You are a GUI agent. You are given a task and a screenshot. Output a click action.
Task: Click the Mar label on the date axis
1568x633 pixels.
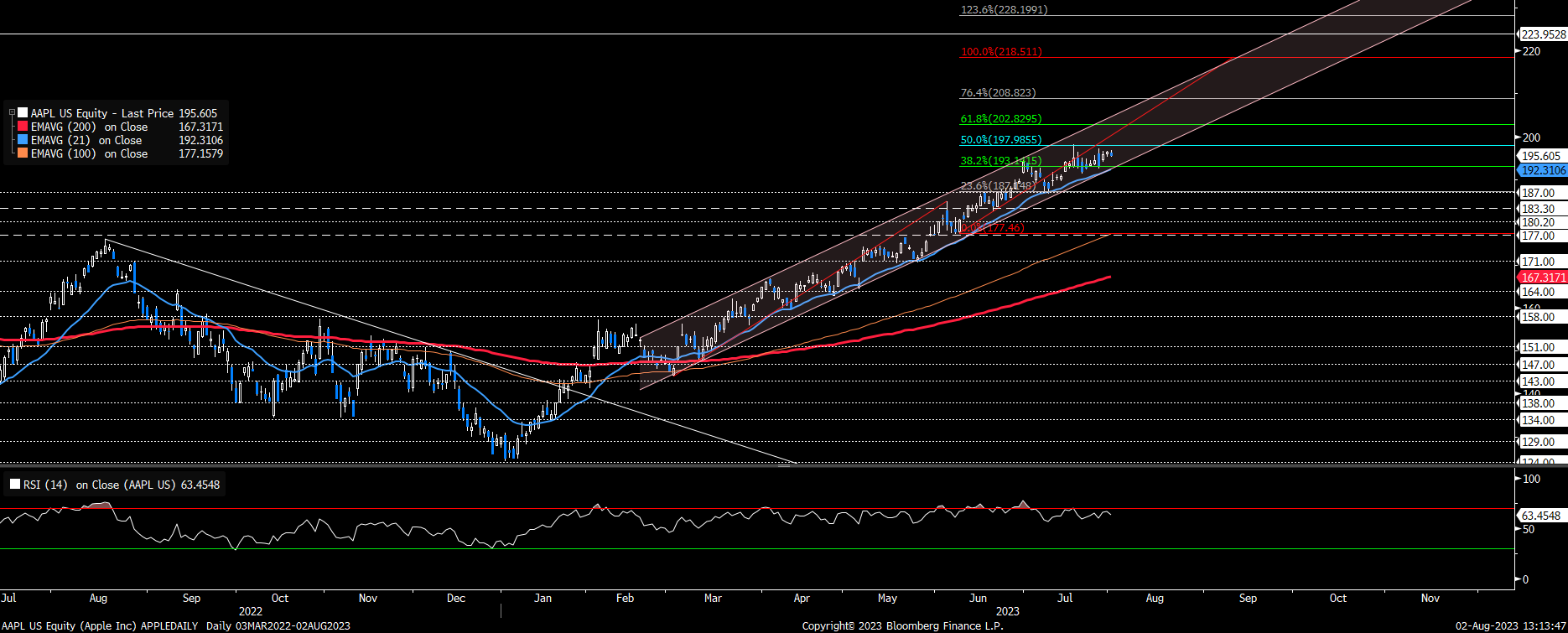click(x=713, y=598)
